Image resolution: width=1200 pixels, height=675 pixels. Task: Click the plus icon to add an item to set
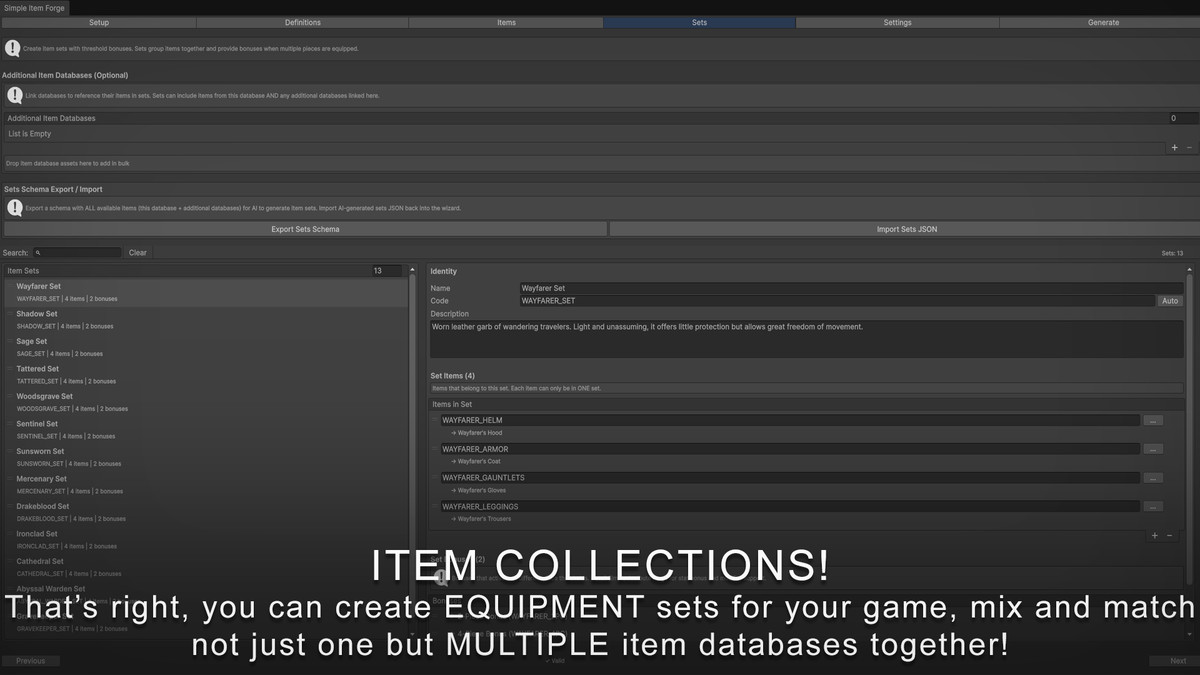pyautogui.click(x=1154, y=535)
